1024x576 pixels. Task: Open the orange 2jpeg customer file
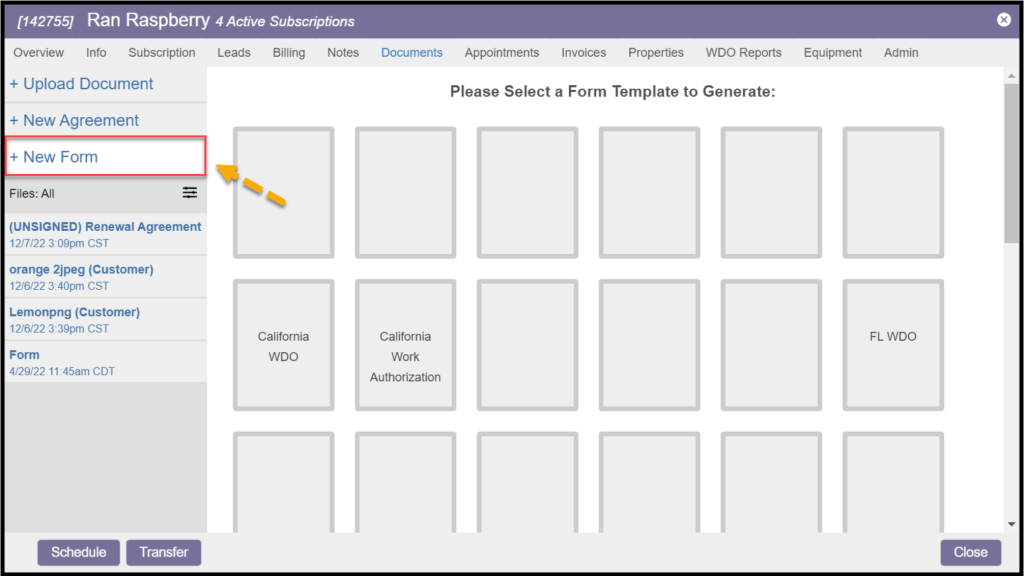81,270
